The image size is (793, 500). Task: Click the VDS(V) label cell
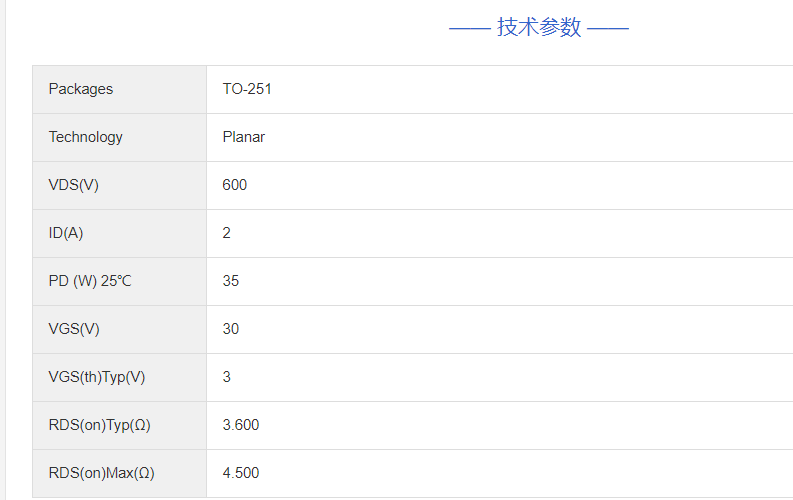(x=74, y=185)
